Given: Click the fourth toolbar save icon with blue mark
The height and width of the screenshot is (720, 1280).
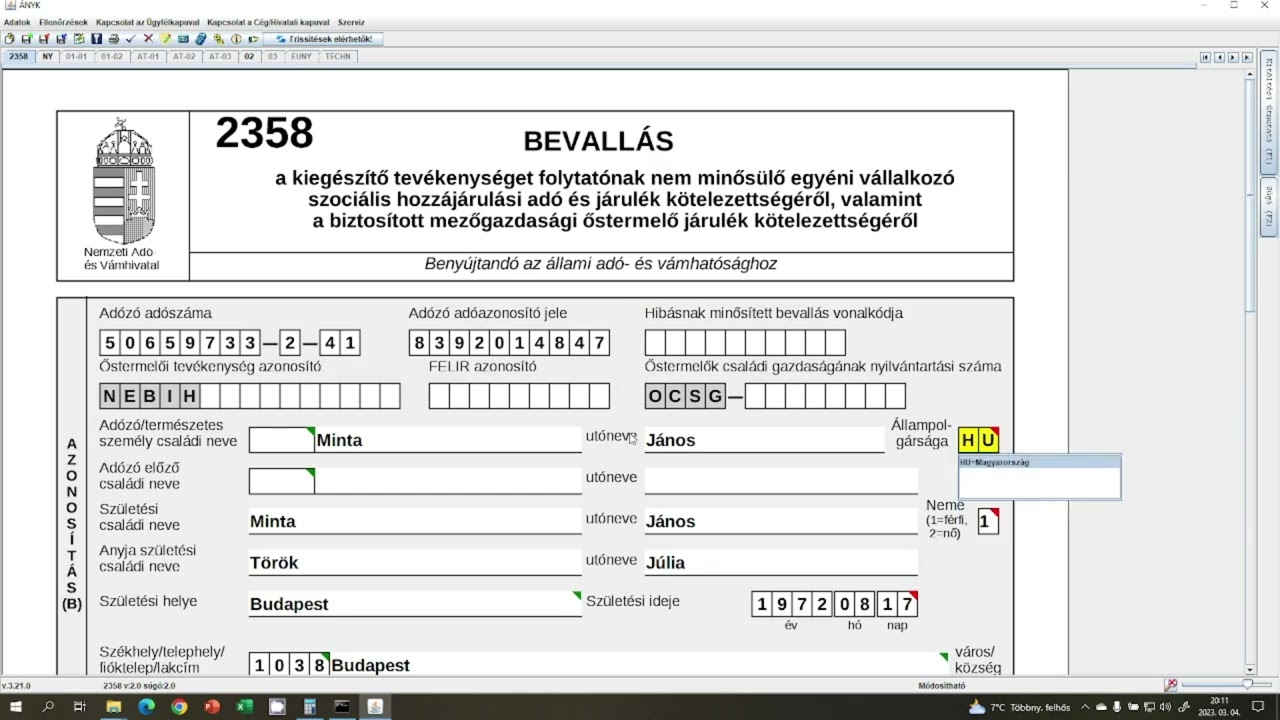Looking at the screenshot, I should pyautogui.click(x=61, y=39).
